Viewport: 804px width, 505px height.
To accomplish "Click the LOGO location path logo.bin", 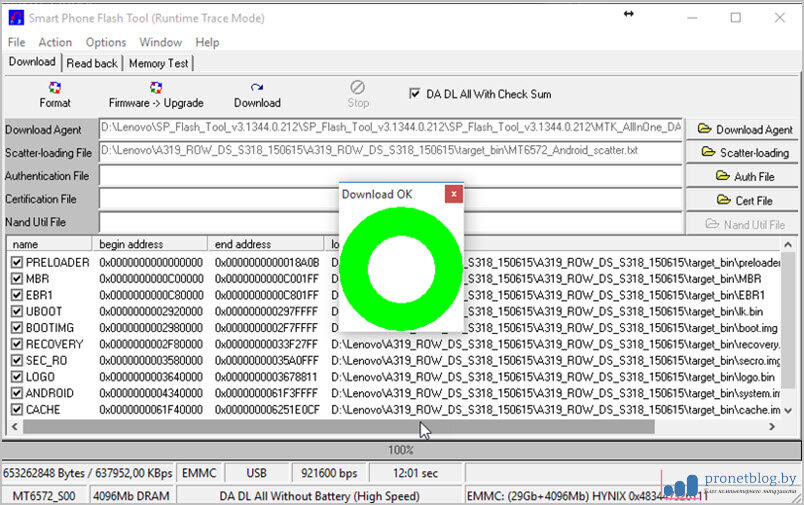I will (x=553, y=377).
